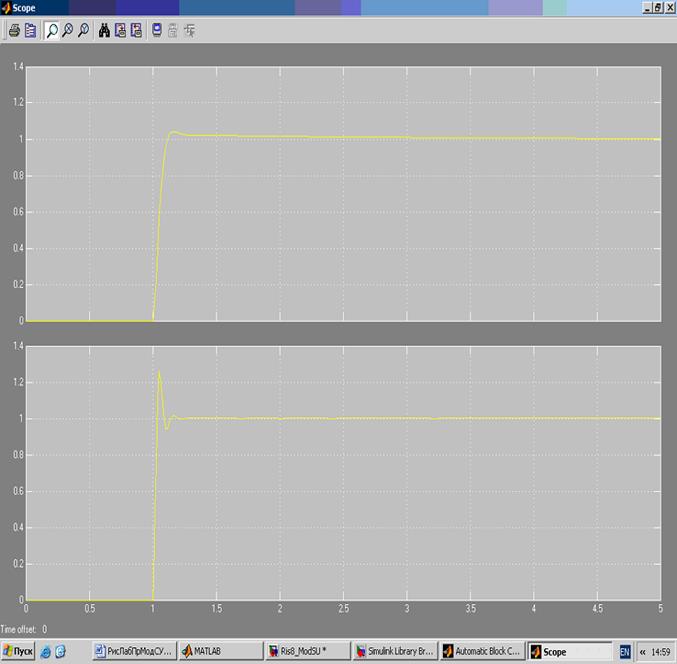Switch to the Ris8_ModSU model window
This screenshot has width=677, height=664.
[x=308, y=651]
